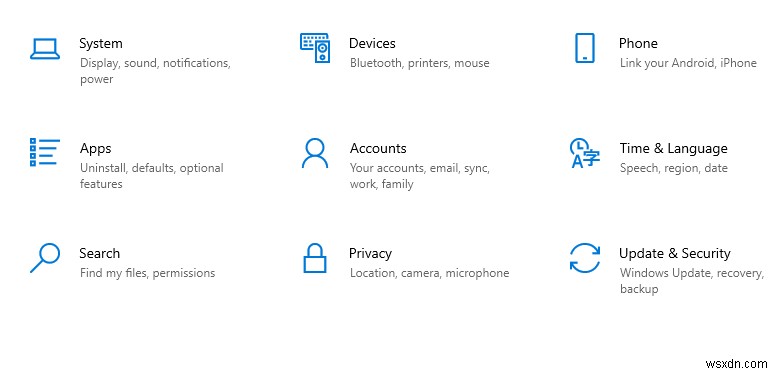Open the Update & Security heading
The height and width of the screenshot is (374, 779).
pos(675,253)
